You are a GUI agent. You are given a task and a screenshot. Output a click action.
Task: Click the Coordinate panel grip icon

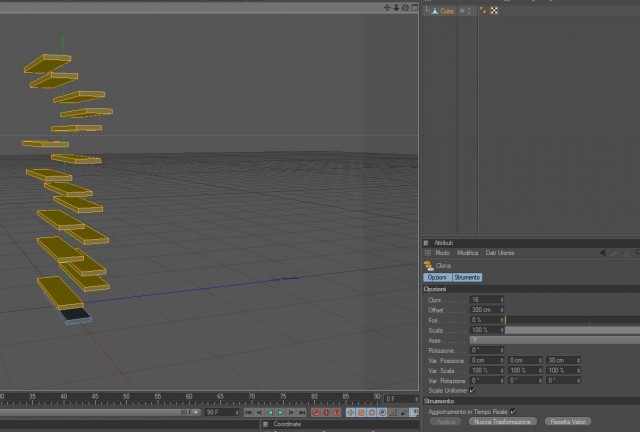(x=265, y=424)
